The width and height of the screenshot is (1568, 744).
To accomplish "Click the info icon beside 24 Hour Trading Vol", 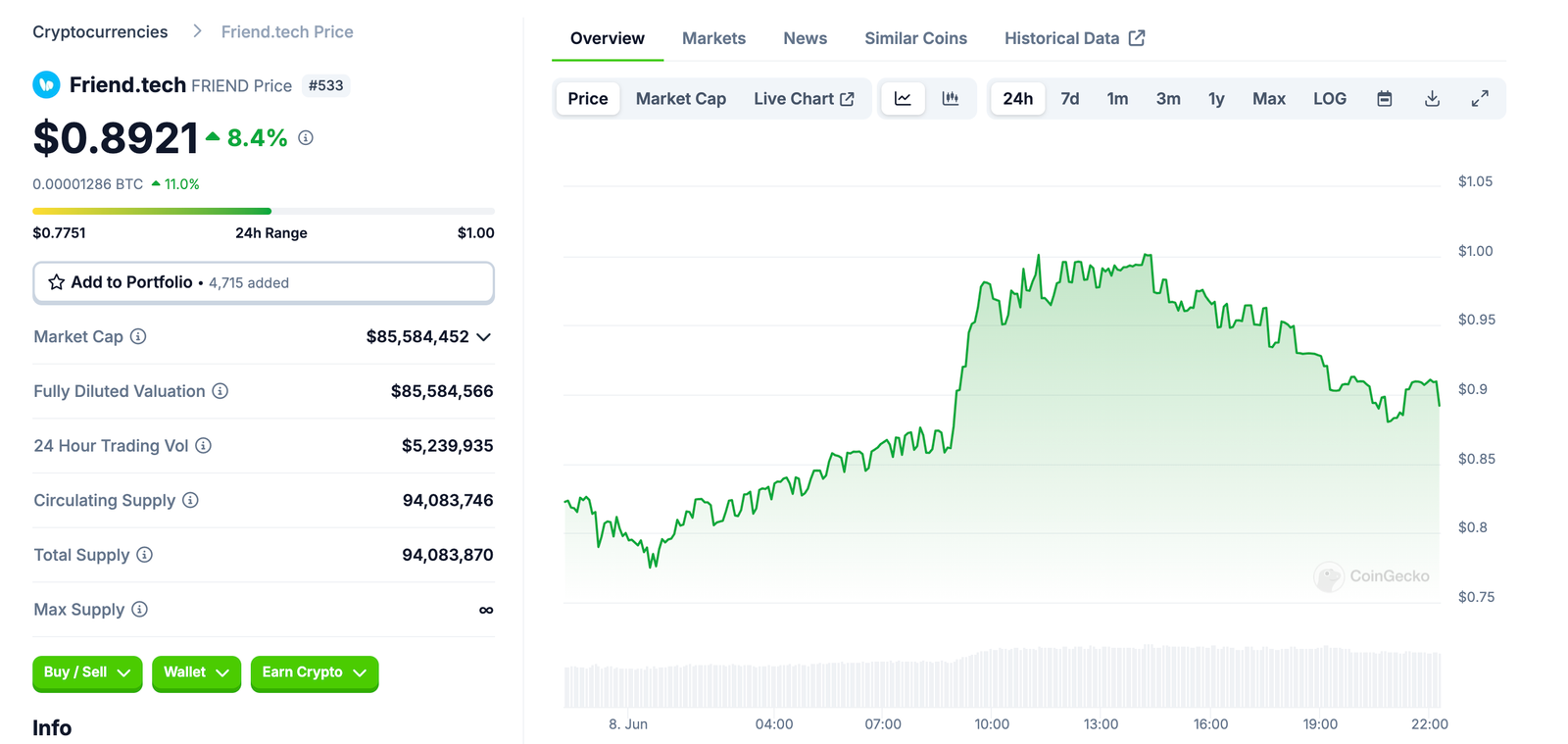I will 203,446.
